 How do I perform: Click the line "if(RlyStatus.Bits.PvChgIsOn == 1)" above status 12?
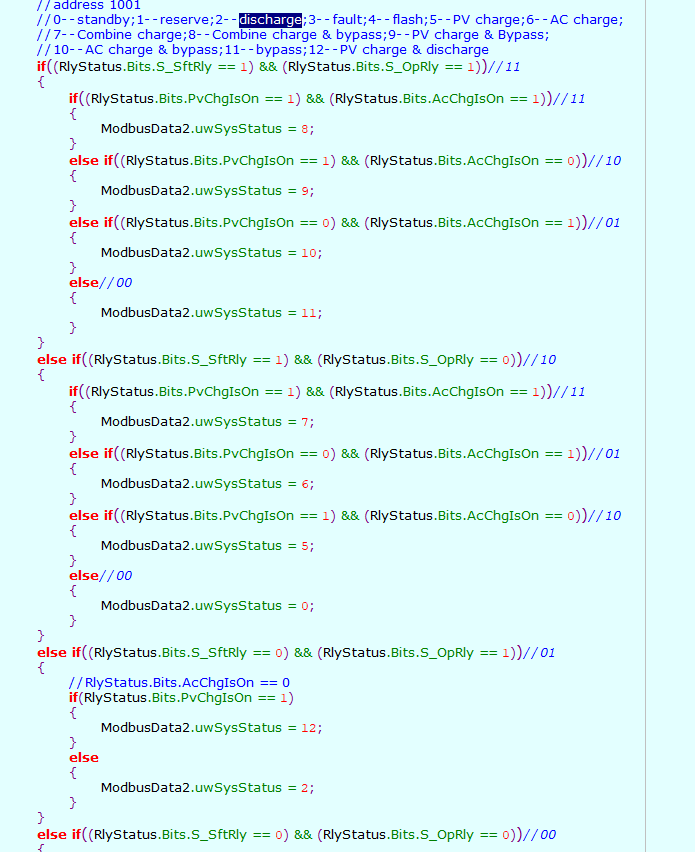coord(181,698)
